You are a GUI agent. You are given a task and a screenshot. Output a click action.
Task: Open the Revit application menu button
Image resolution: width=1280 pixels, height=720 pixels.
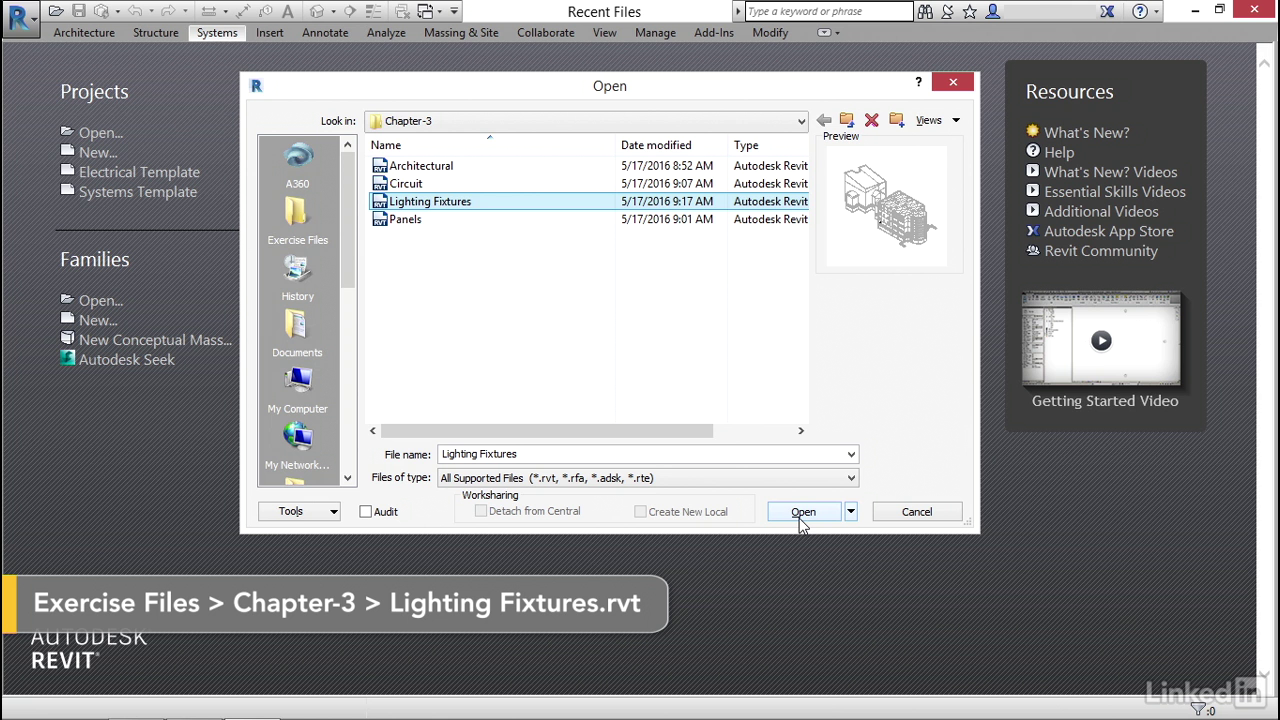pos(20,17)
